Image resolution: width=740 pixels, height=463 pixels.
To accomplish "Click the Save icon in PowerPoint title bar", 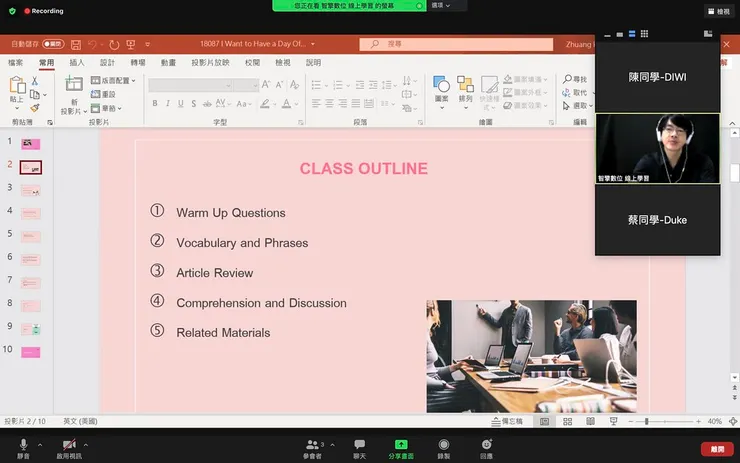I will click(x=76, y=44).
